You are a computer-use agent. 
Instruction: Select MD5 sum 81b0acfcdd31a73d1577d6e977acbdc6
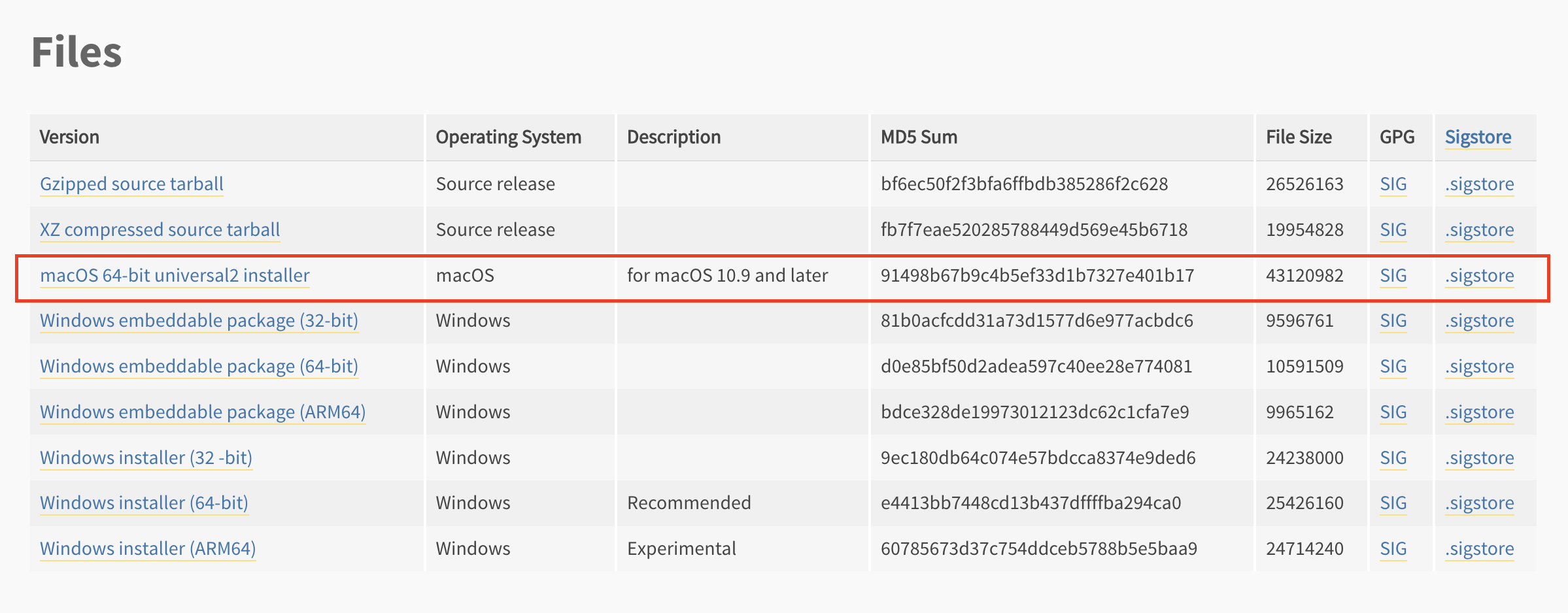click(x=1036, y=321)
